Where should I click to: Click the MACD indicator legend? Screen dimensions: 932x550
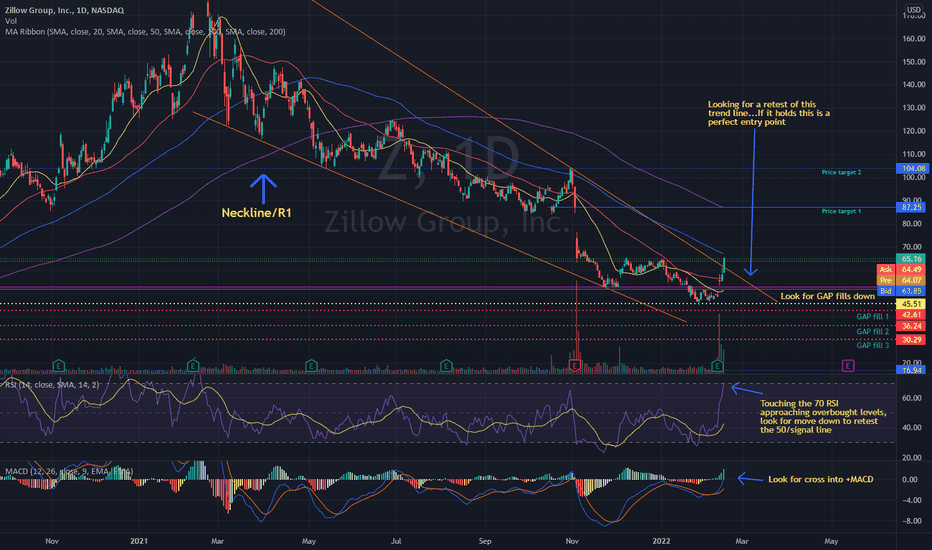(x=69, y=471)
